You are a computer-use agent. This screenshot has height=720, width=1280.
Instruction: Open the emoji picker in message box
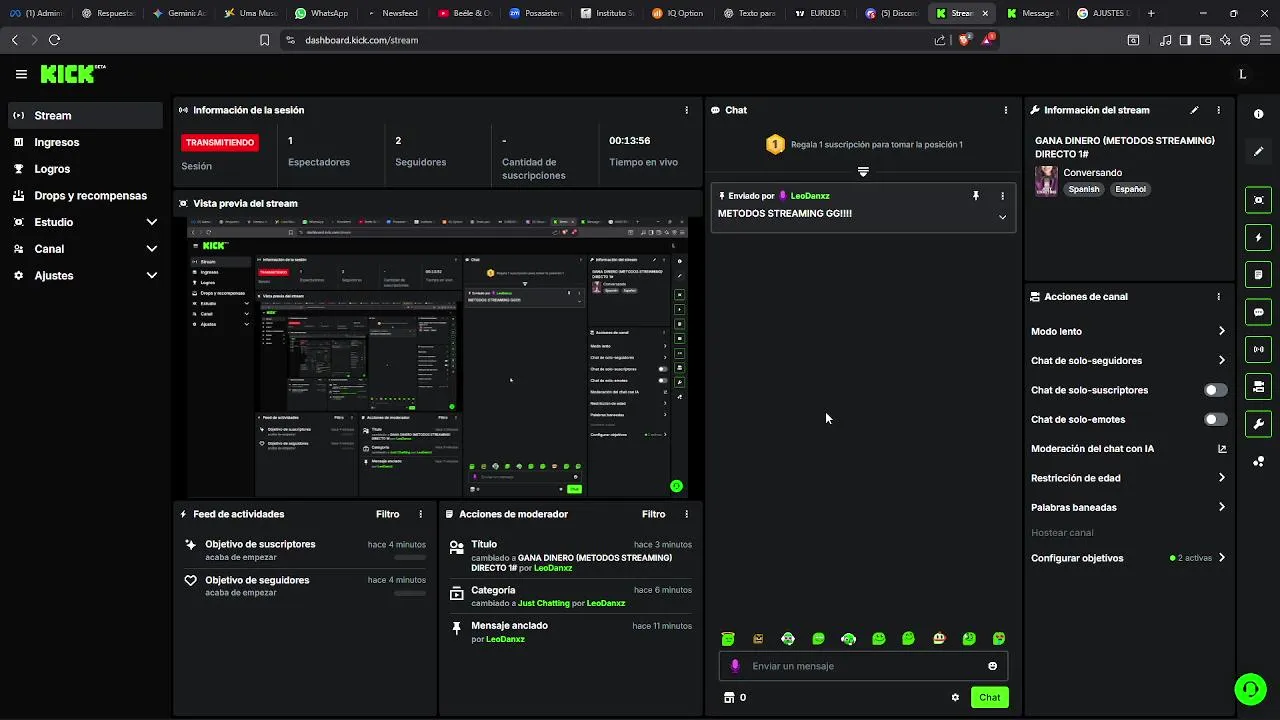992,666
